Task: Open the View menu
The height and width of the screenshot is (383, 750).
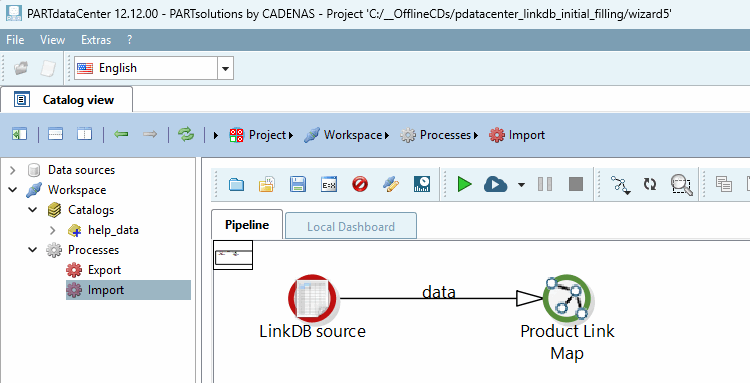Action: click(x=52, y=40)
